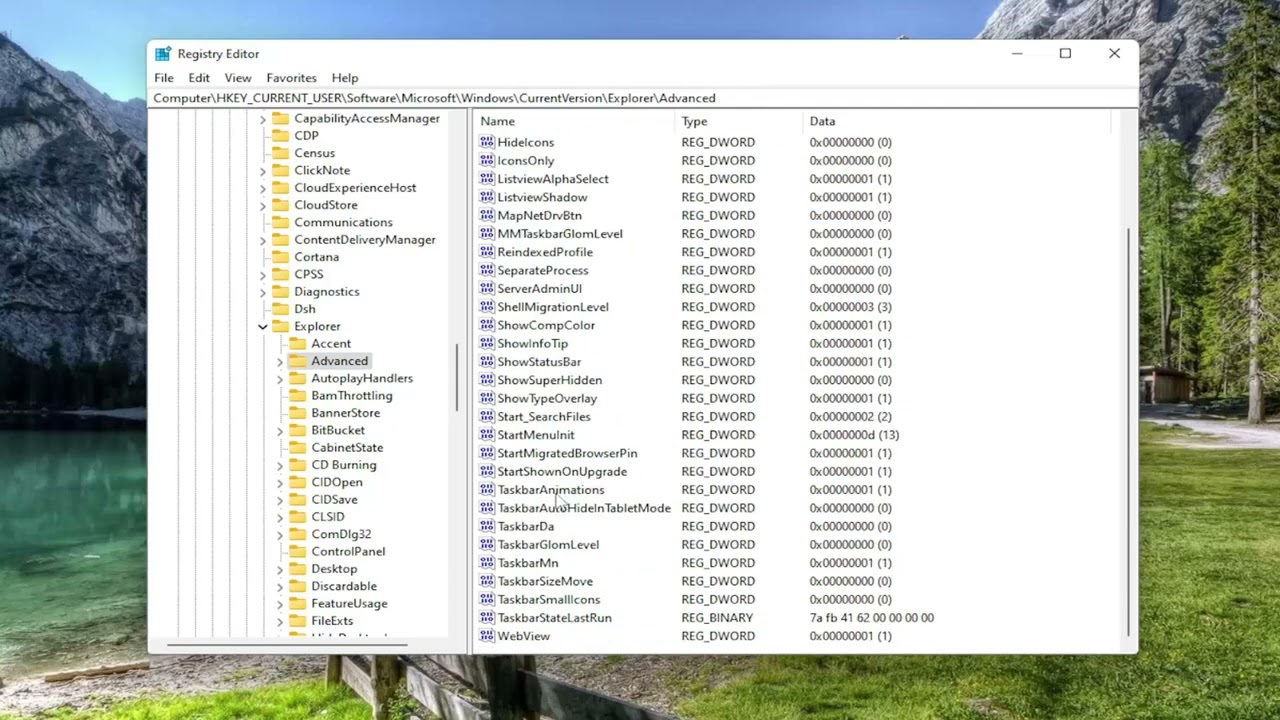
Task: Click the WebView value icon
Action: (x=487, y=636)
